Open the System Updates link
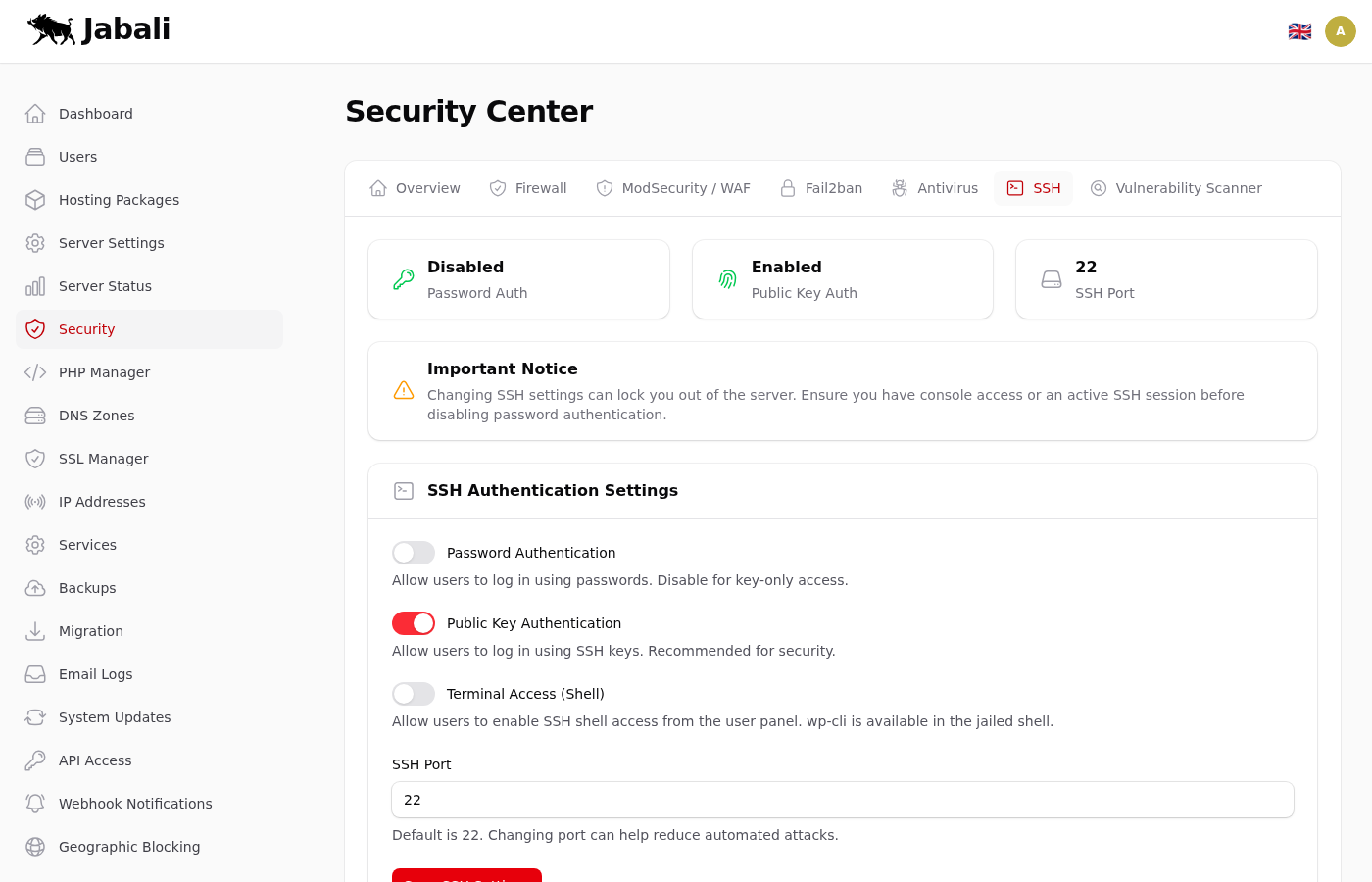This screenshot has height=882, width=1372. pyautogui.click(x=115, y=717)
